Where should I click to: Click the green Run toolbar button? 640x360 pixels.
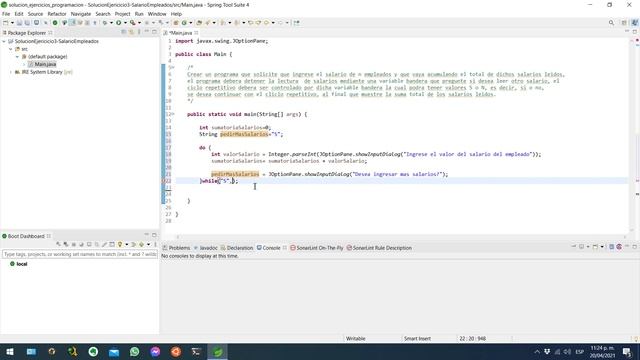[x=118, y=23]
